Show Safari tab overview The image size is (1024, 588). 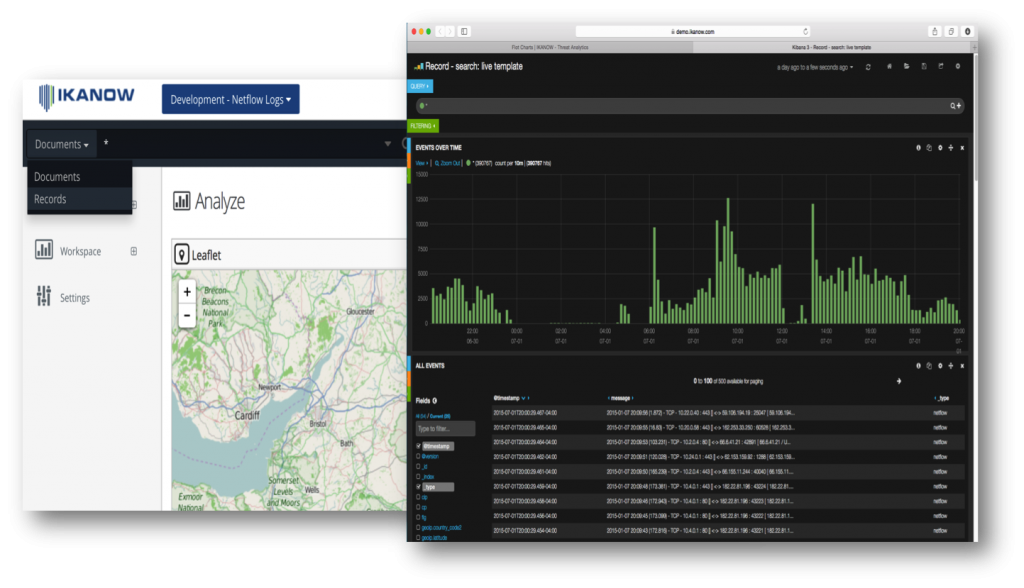(x=951, y=31)
